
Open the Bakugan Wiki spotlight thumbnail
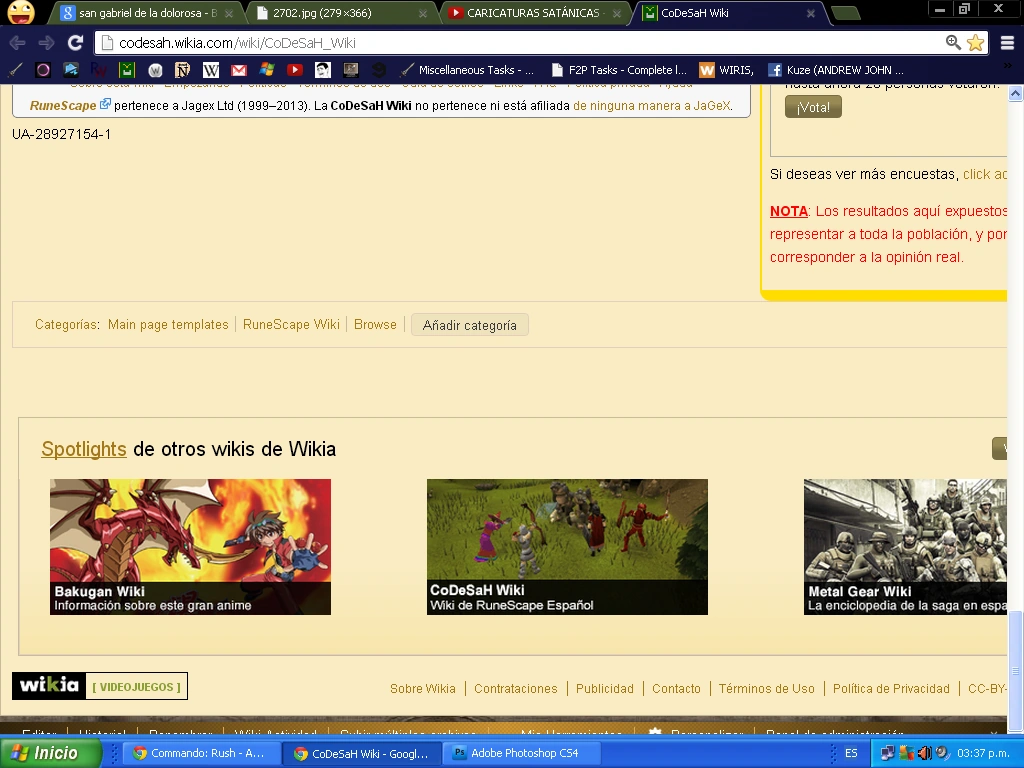tap(190, 547)
